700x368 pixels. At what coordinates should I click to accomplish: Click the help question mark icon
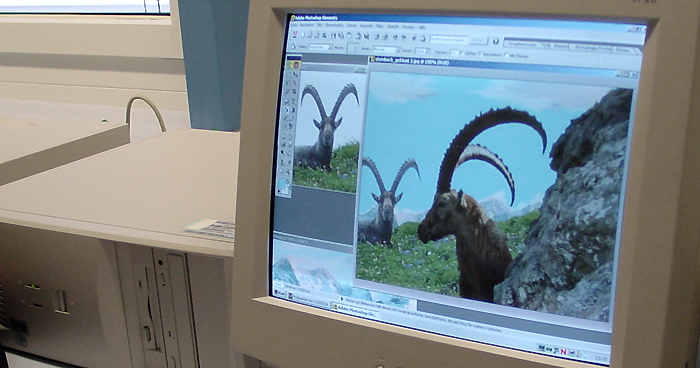(496, 41)
